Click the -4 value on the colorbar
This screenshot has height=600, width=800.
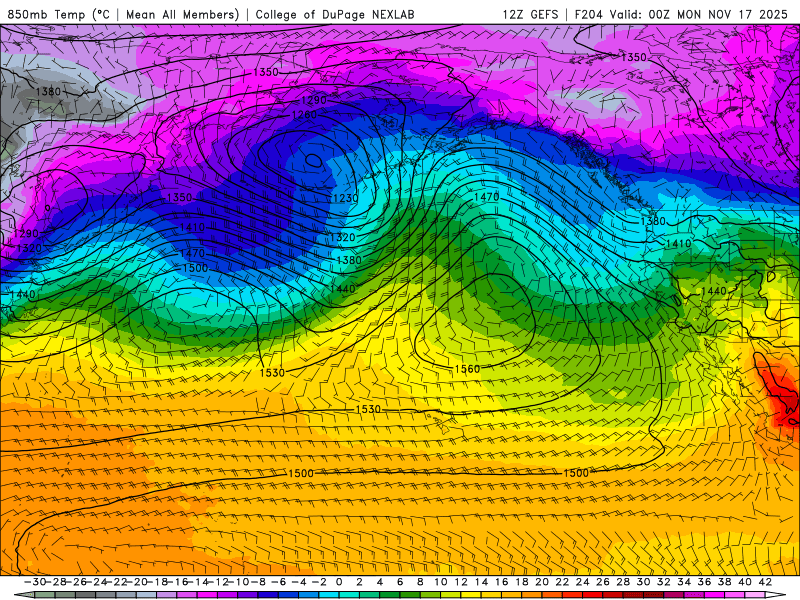coord(298,582)
